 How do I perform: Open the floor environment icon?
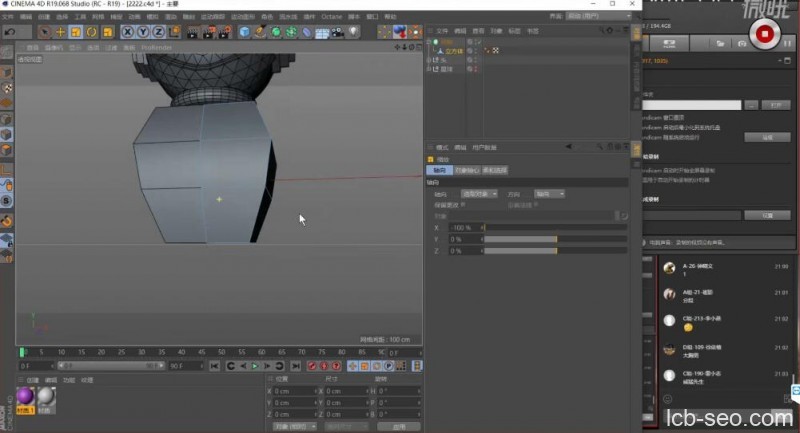pos(322,33)
